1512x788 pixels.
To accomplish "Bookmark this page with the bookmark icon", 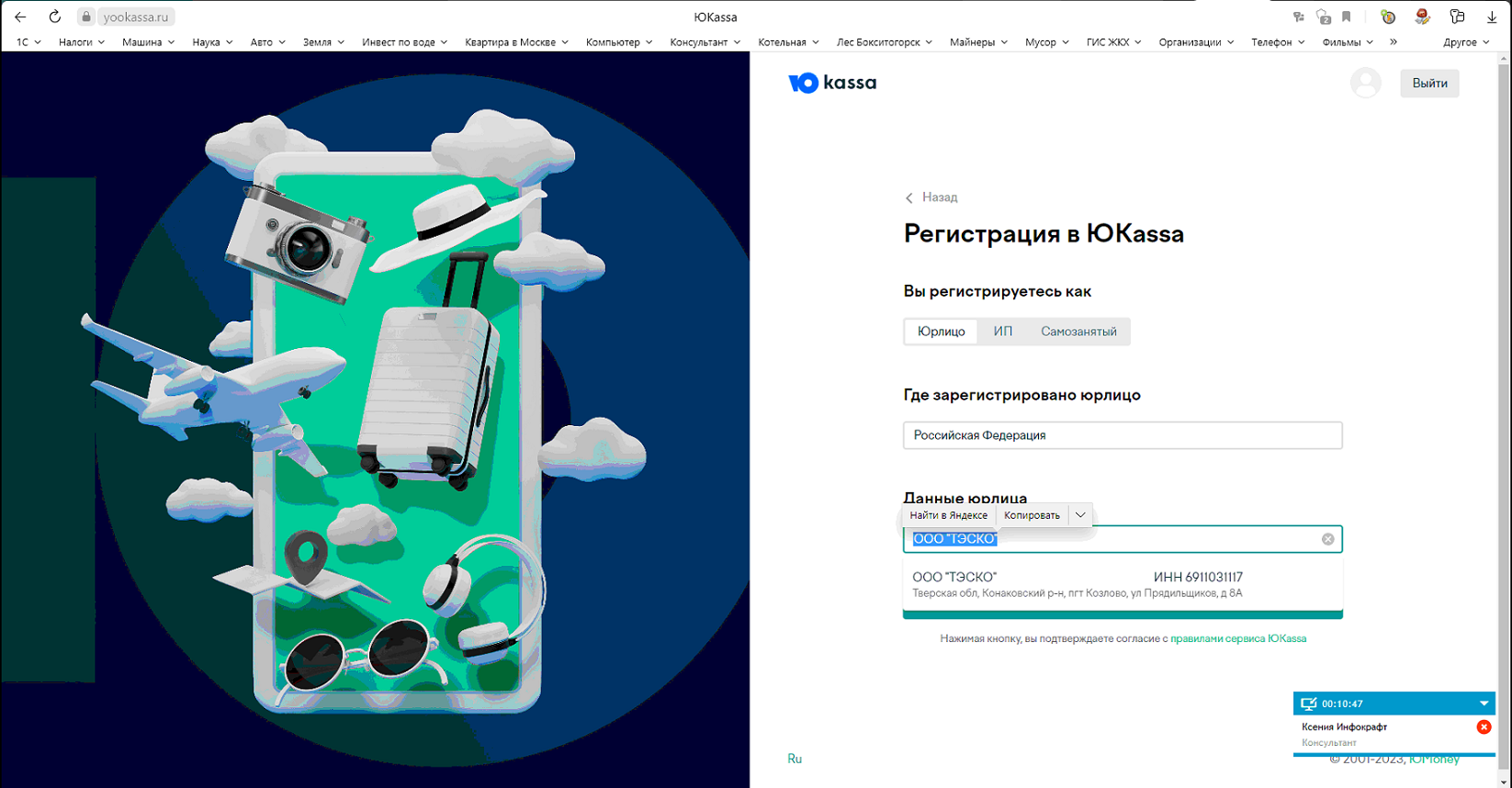I will [1347, 17].
